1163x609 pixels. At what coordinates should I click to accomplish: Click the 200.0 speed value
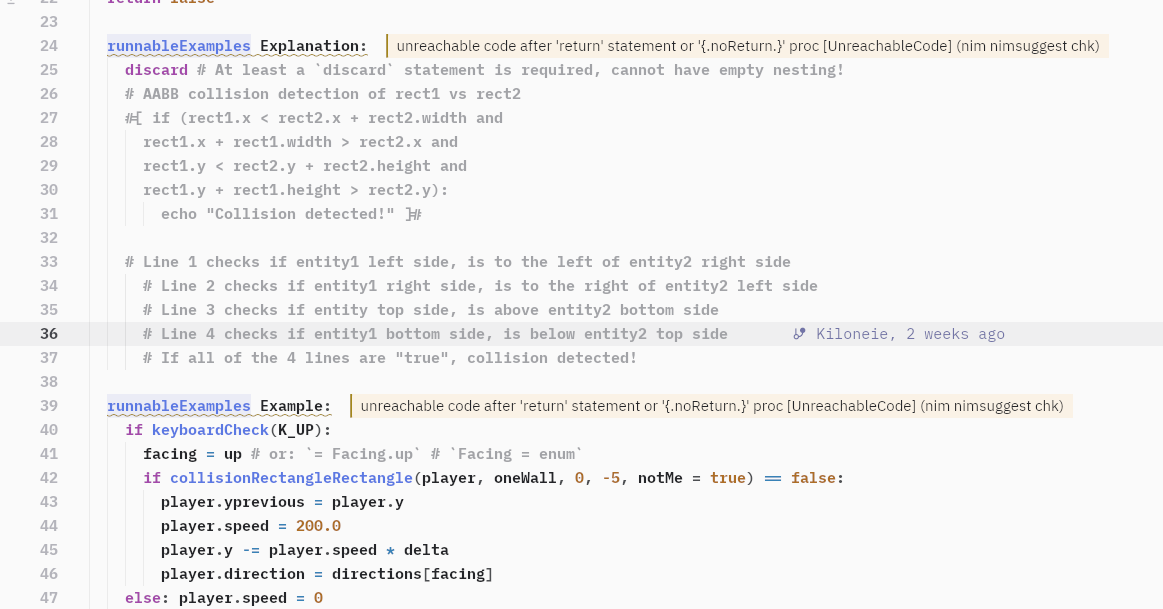[x=318, y=526]
